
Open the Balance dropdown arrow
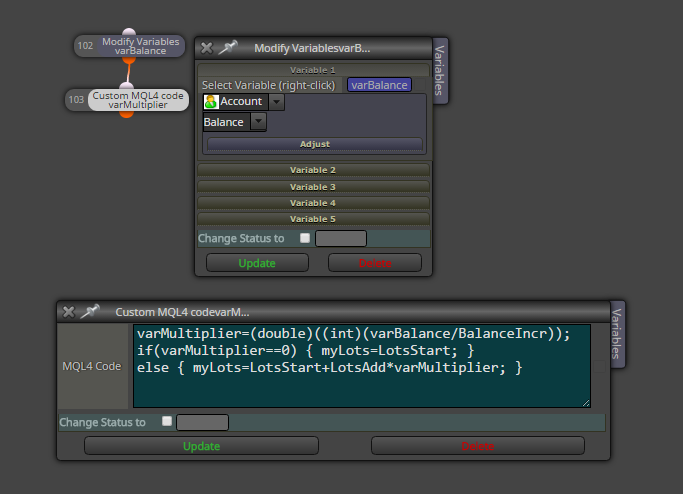[x=258, y=122]
